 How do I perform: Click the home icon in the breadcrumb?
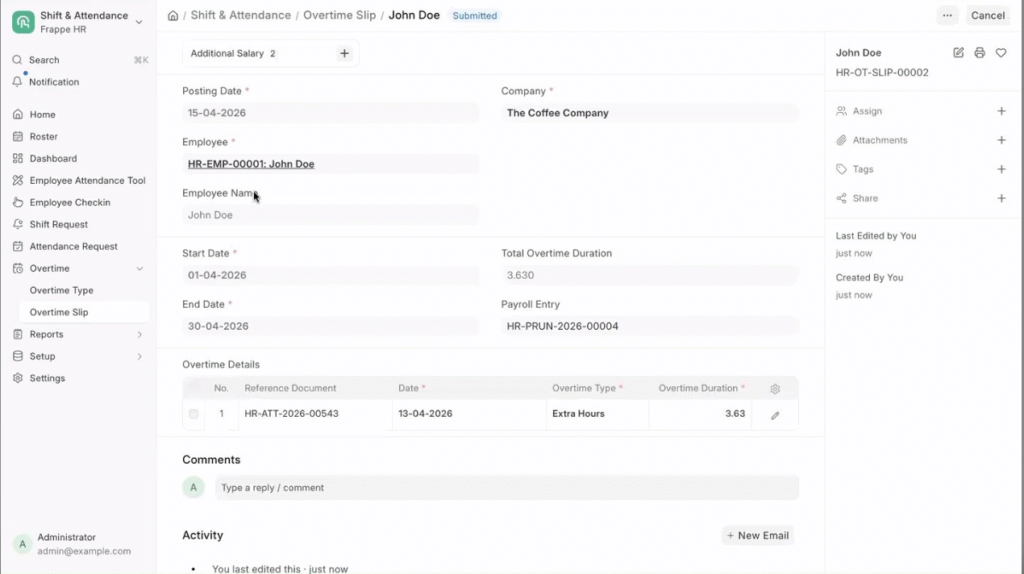(x=173, y=16)
